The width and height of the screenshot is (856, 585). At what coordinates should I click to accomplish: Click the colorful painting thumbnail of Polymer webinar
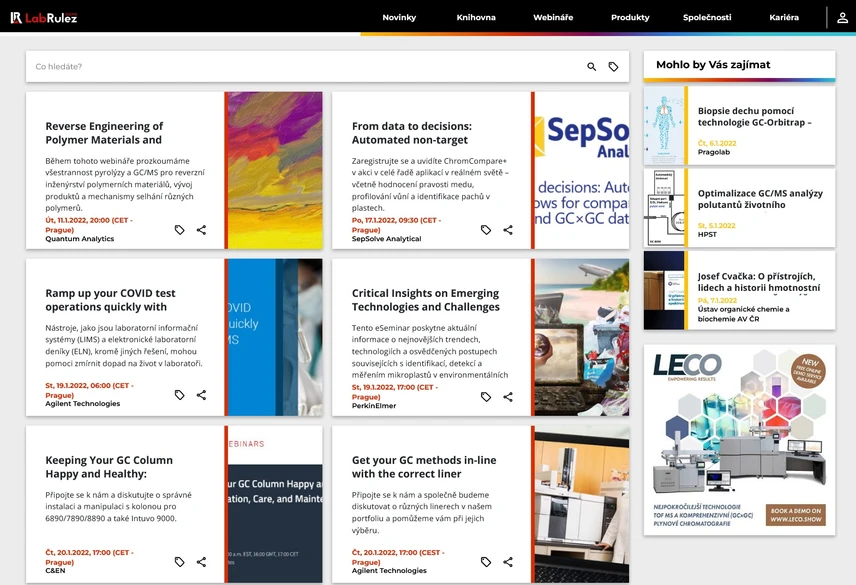[x=275, y=170]
